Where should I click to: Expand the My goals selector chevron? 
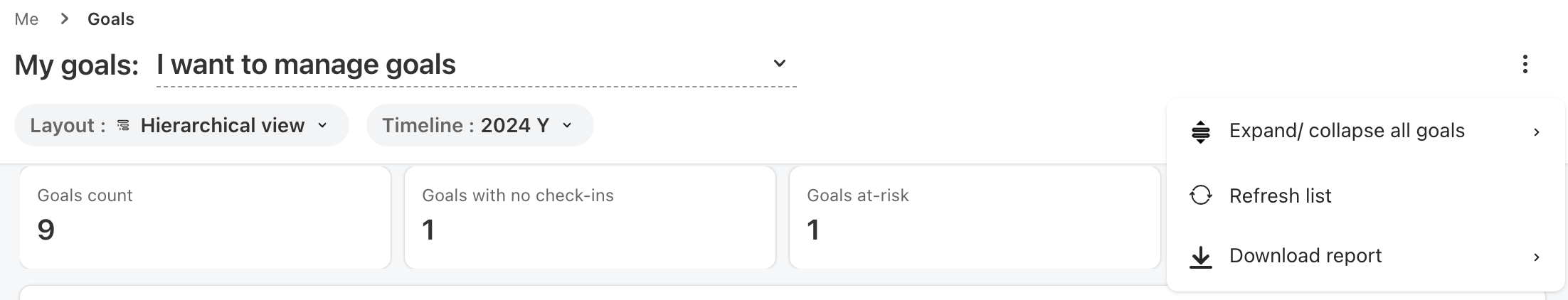780,64
